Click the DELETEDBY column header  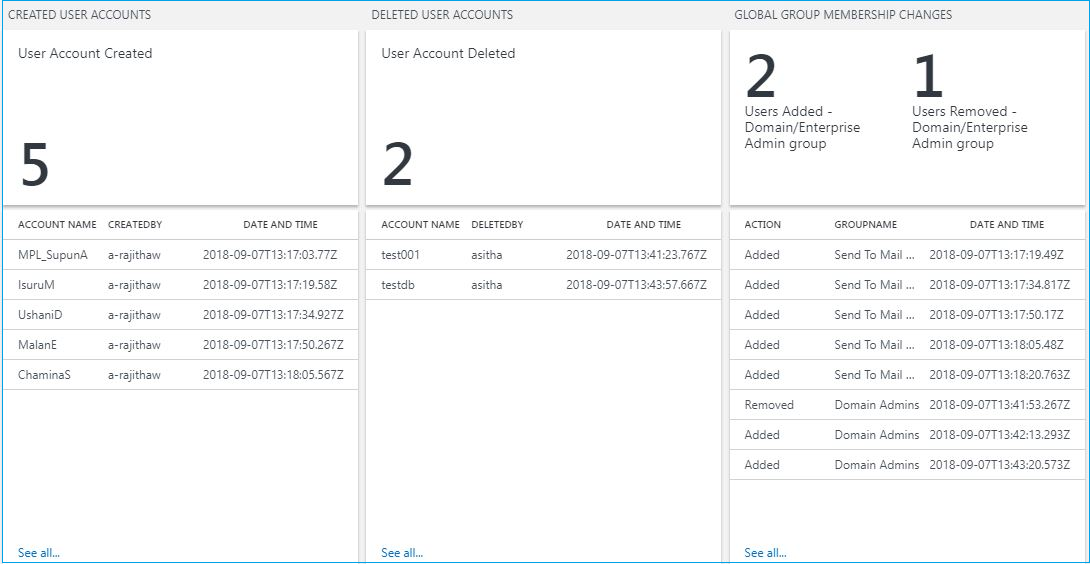click(x=497, y=225)
